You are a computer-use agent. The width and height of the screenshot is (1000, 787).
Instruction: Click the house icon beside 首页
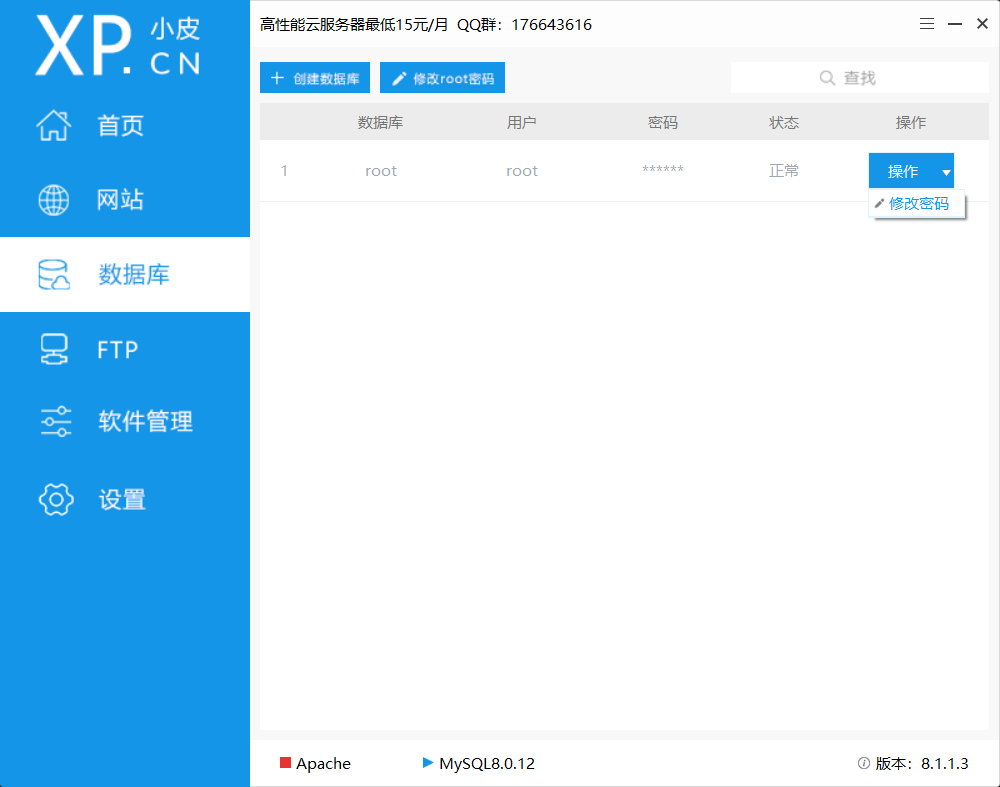54,125
